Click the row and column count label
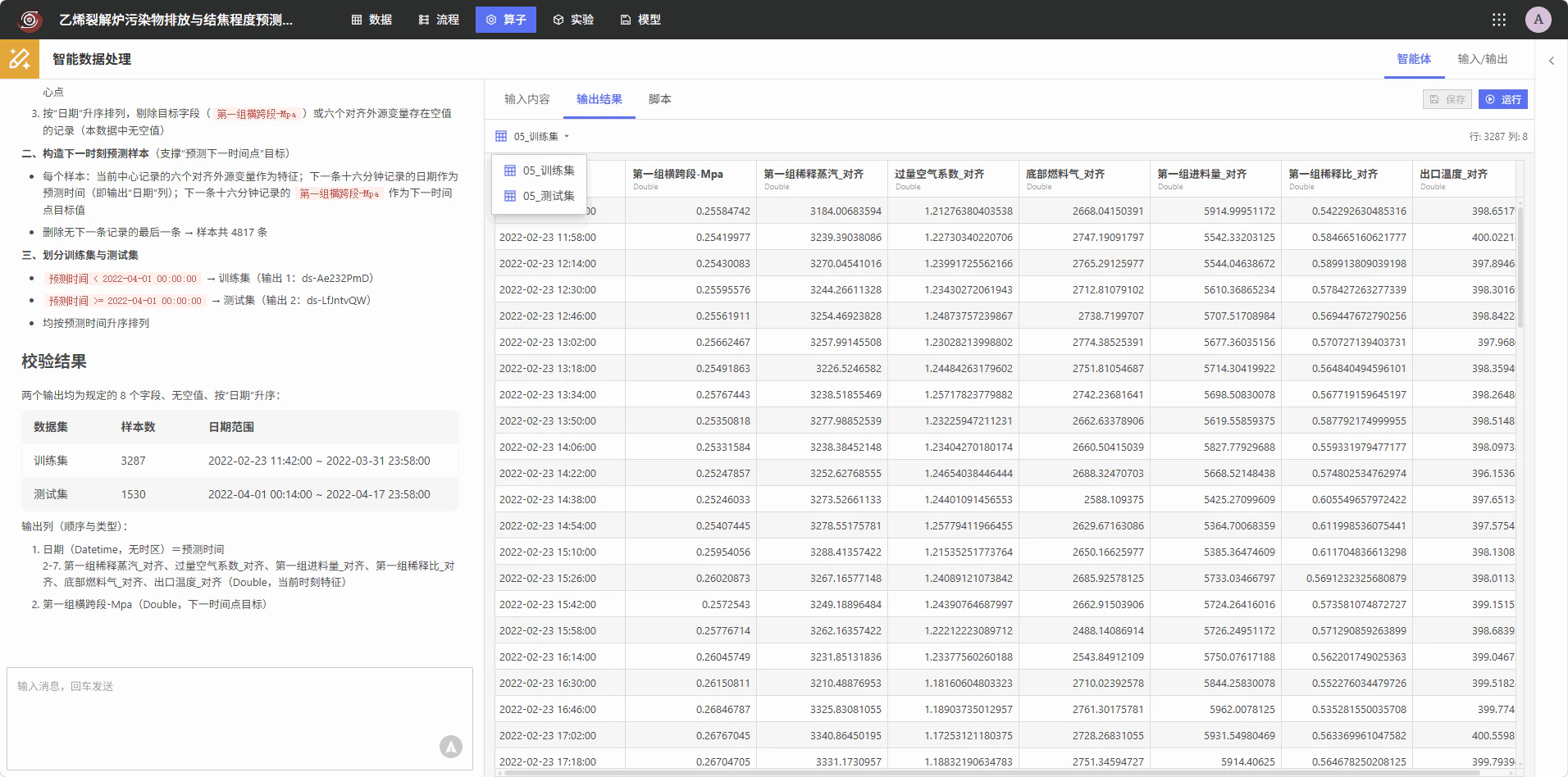Viewport: 1568px width, 777px height. coord(1498,137)
